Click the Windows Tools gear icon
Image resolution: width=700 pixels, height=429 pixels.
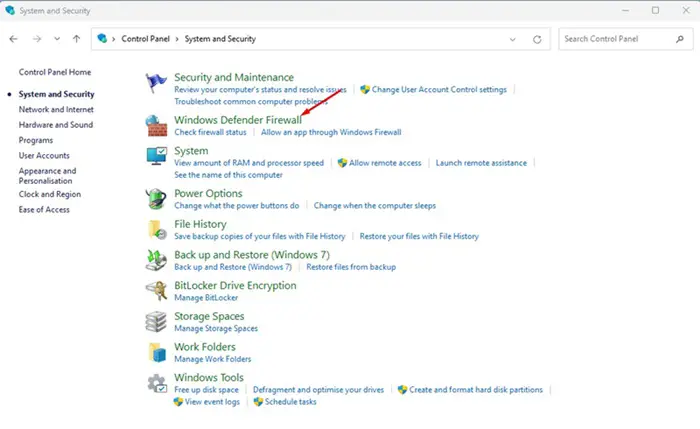coord(157,383)
